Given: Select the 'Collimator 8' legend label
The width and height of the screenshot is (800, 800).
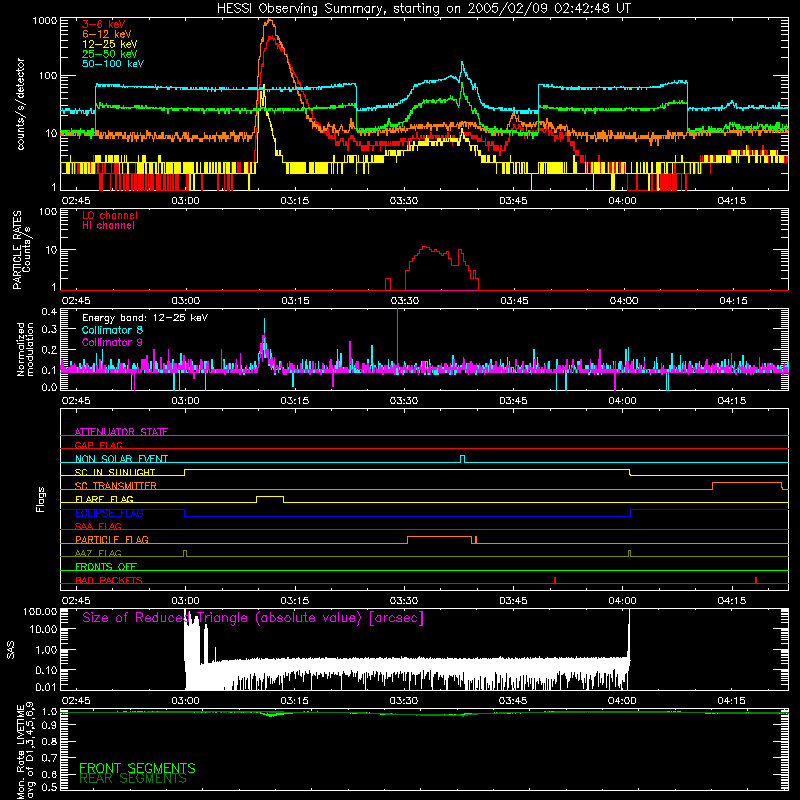Looking at the screenshot, I should coord(112,330).
